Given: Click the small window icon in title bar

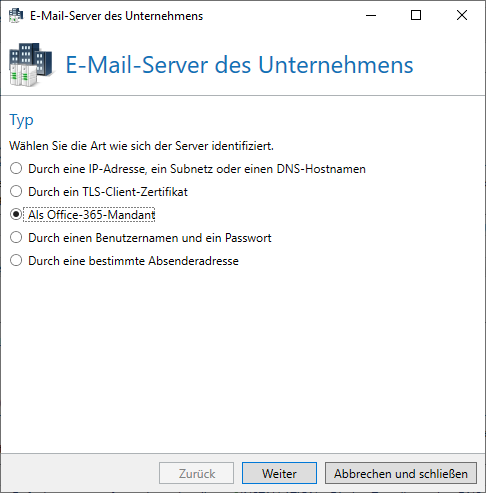Looking at the screenshot, I should pyautogui.click(x=16, y=16).
